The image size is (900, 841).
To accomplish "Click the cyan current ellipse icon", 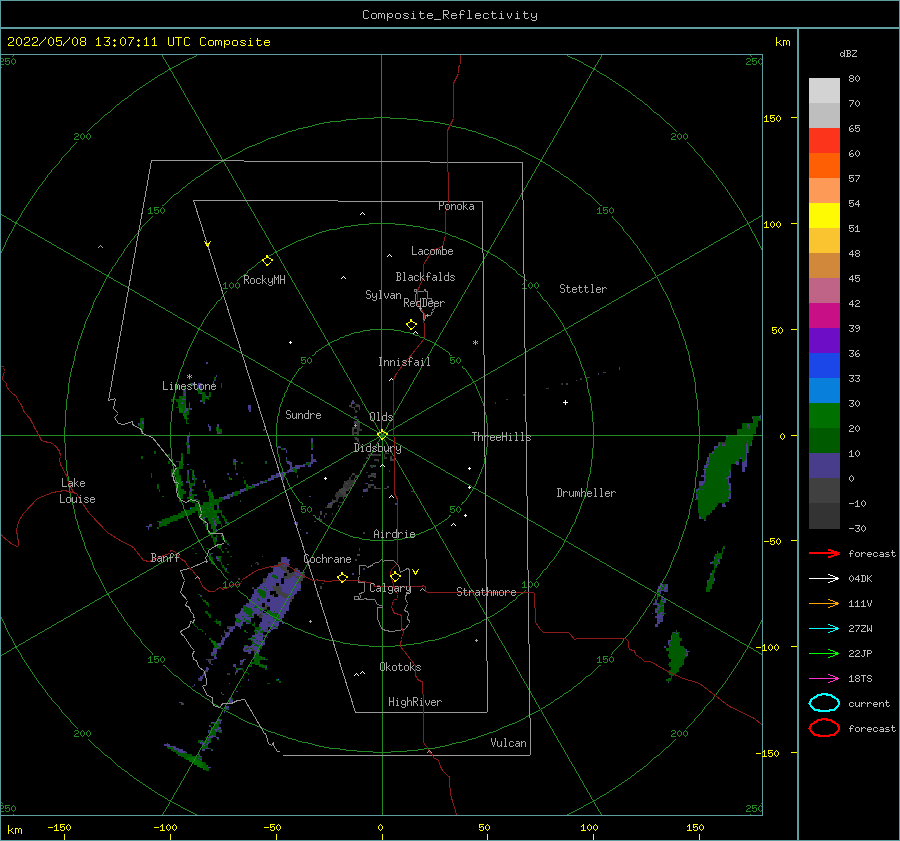I will tap(824, 703).
